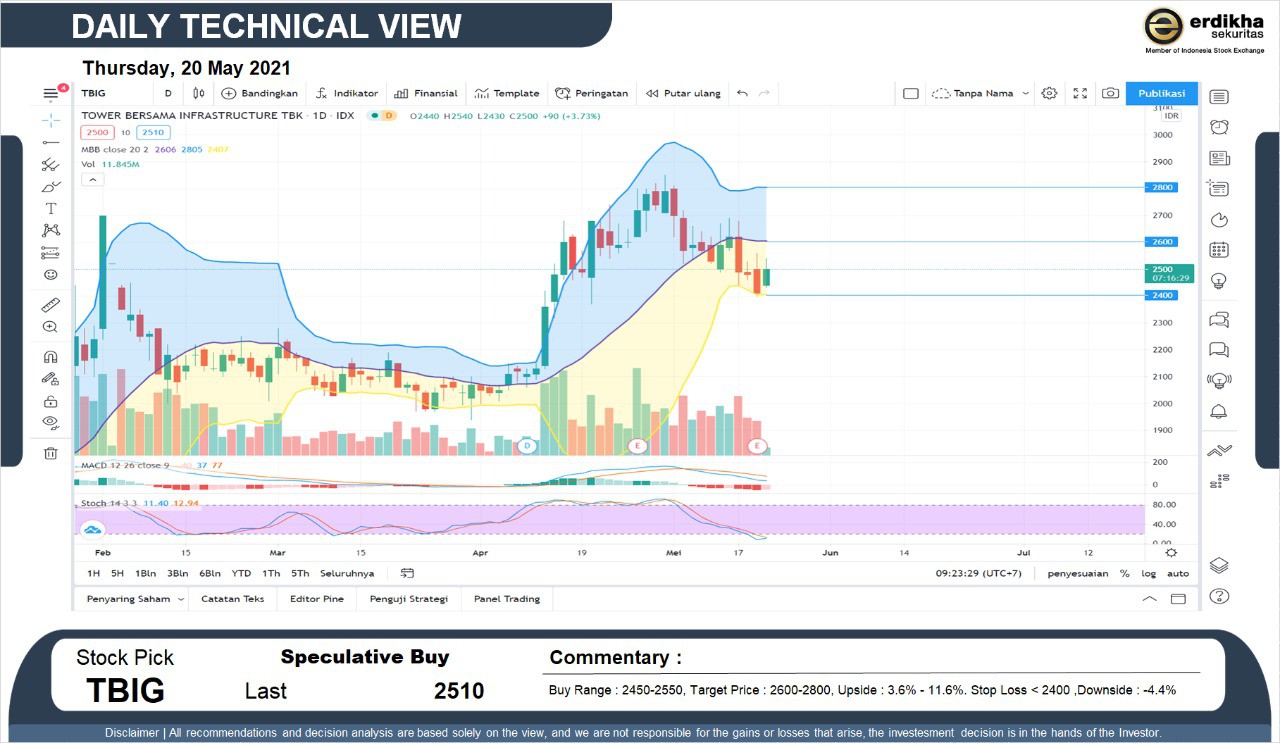Image resolution: width=1280 pixels, height=743 pixels.
Task: Toggle percent scale on price axis
Action: tap(1124, 574)
